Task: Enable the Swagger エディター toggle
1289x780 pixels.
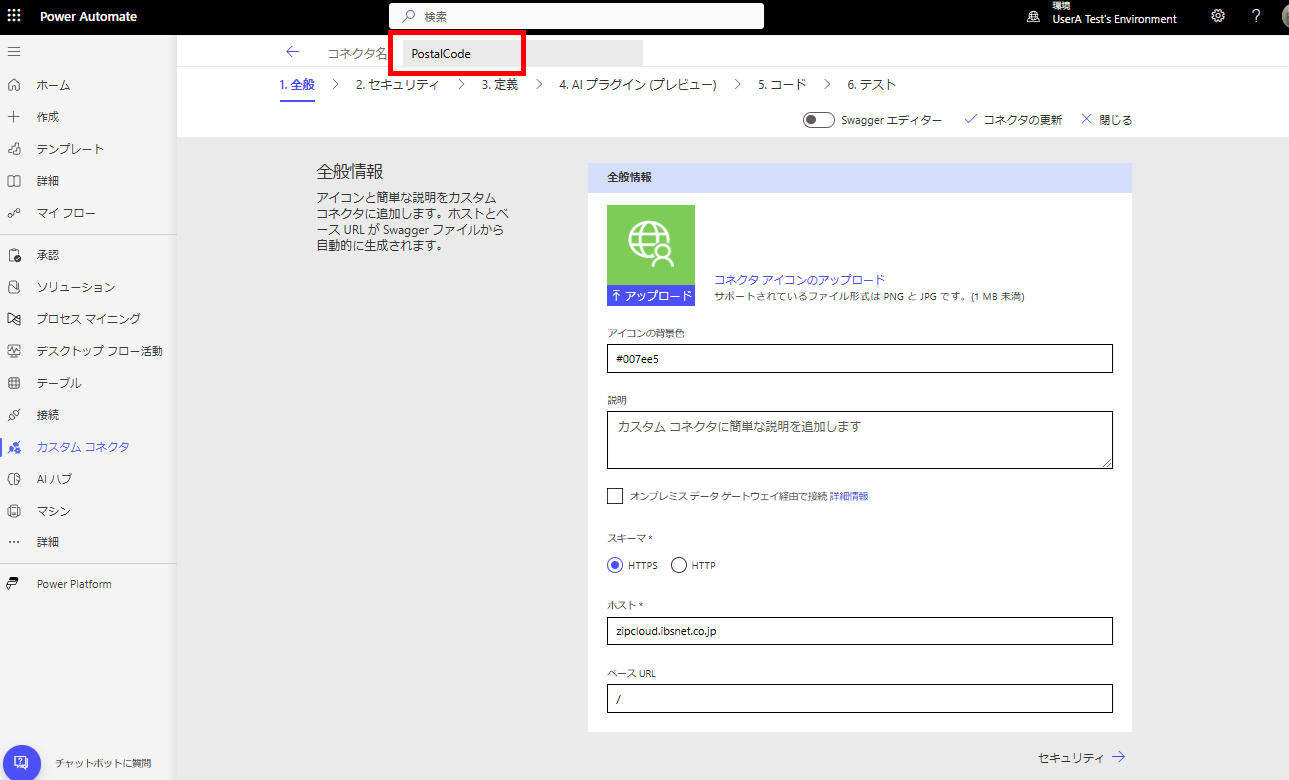Action: [817, 119]
